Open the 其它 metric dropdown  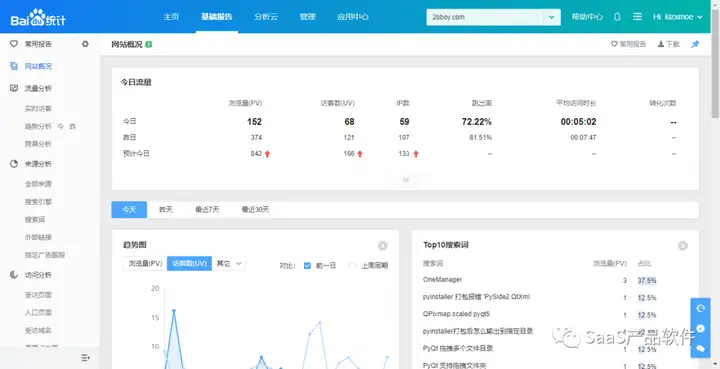tap(229, 263)
